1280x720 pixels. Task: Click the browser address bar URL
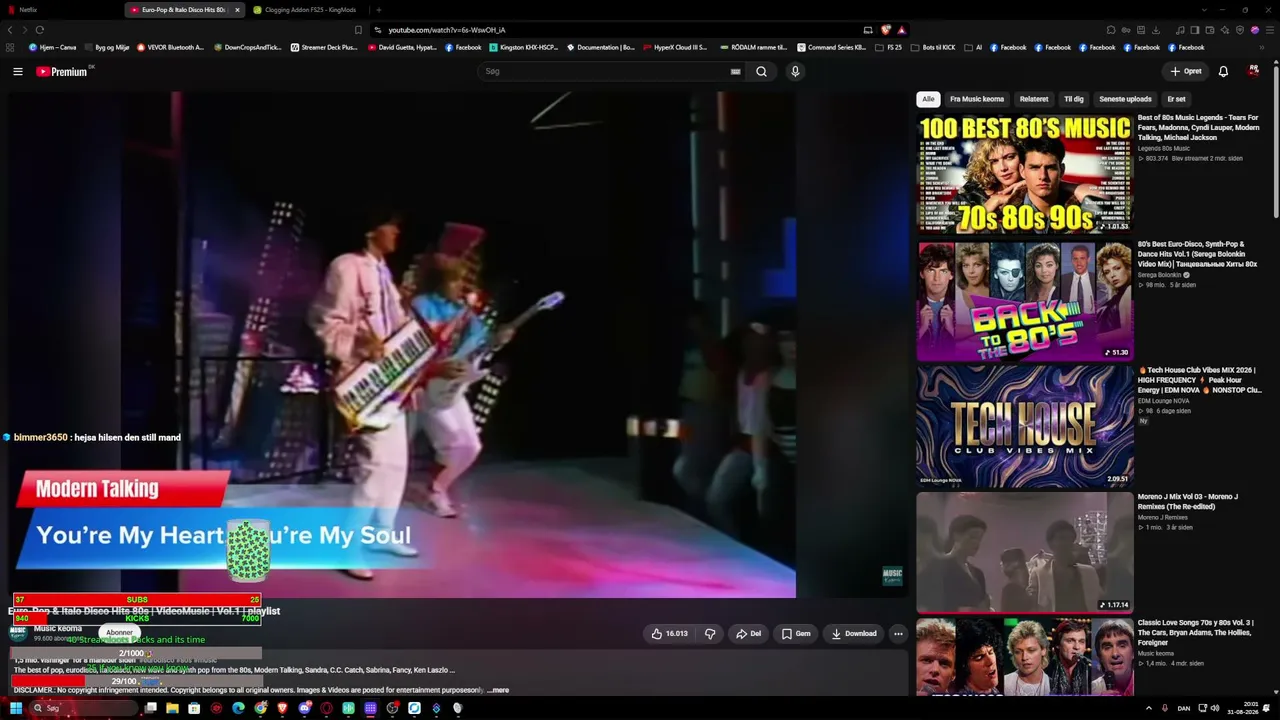(x=446, y=30)
